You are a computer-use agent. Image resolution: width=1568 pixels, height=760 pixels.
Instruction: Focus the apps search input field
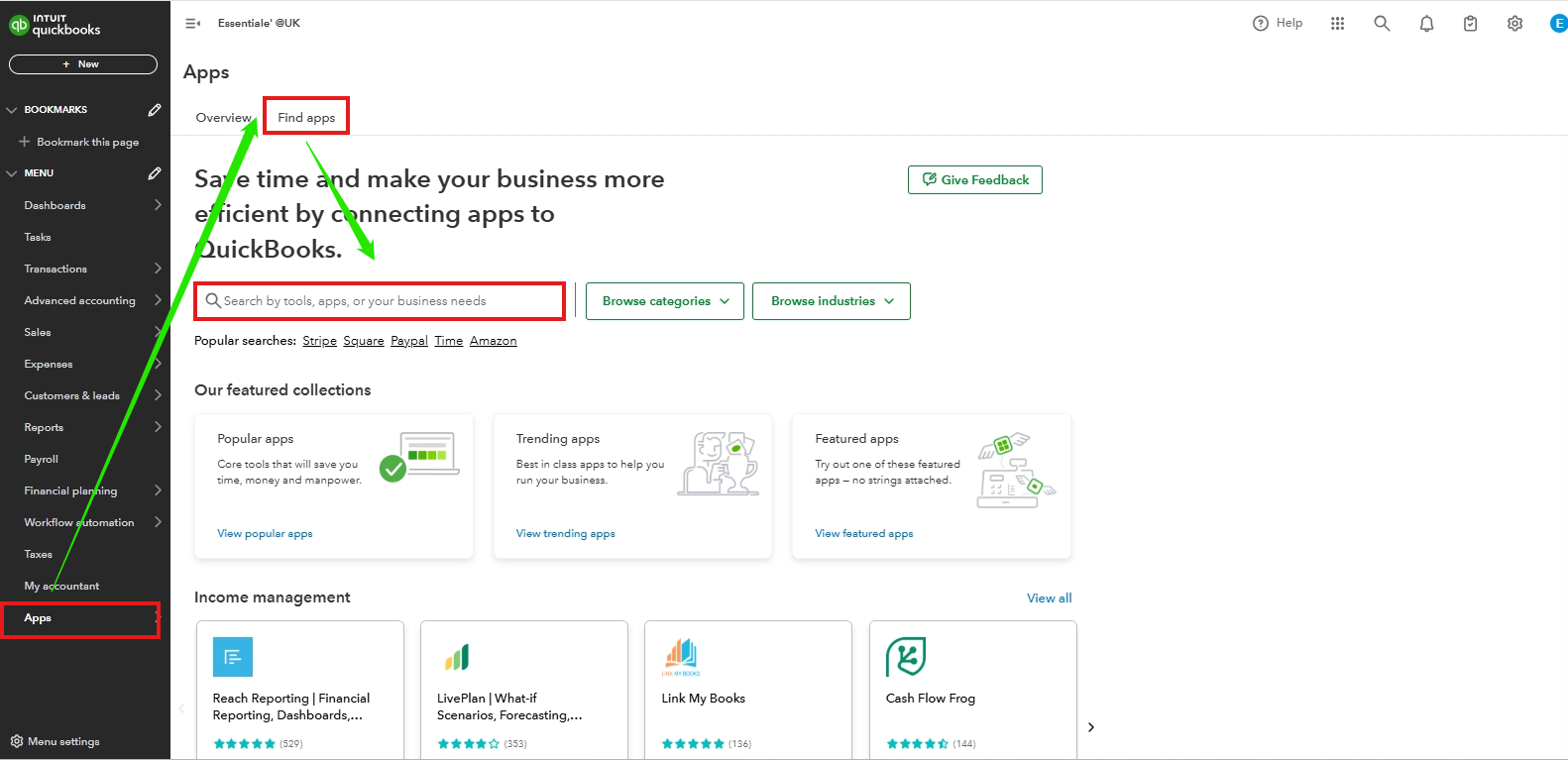[x=380, y=301]
